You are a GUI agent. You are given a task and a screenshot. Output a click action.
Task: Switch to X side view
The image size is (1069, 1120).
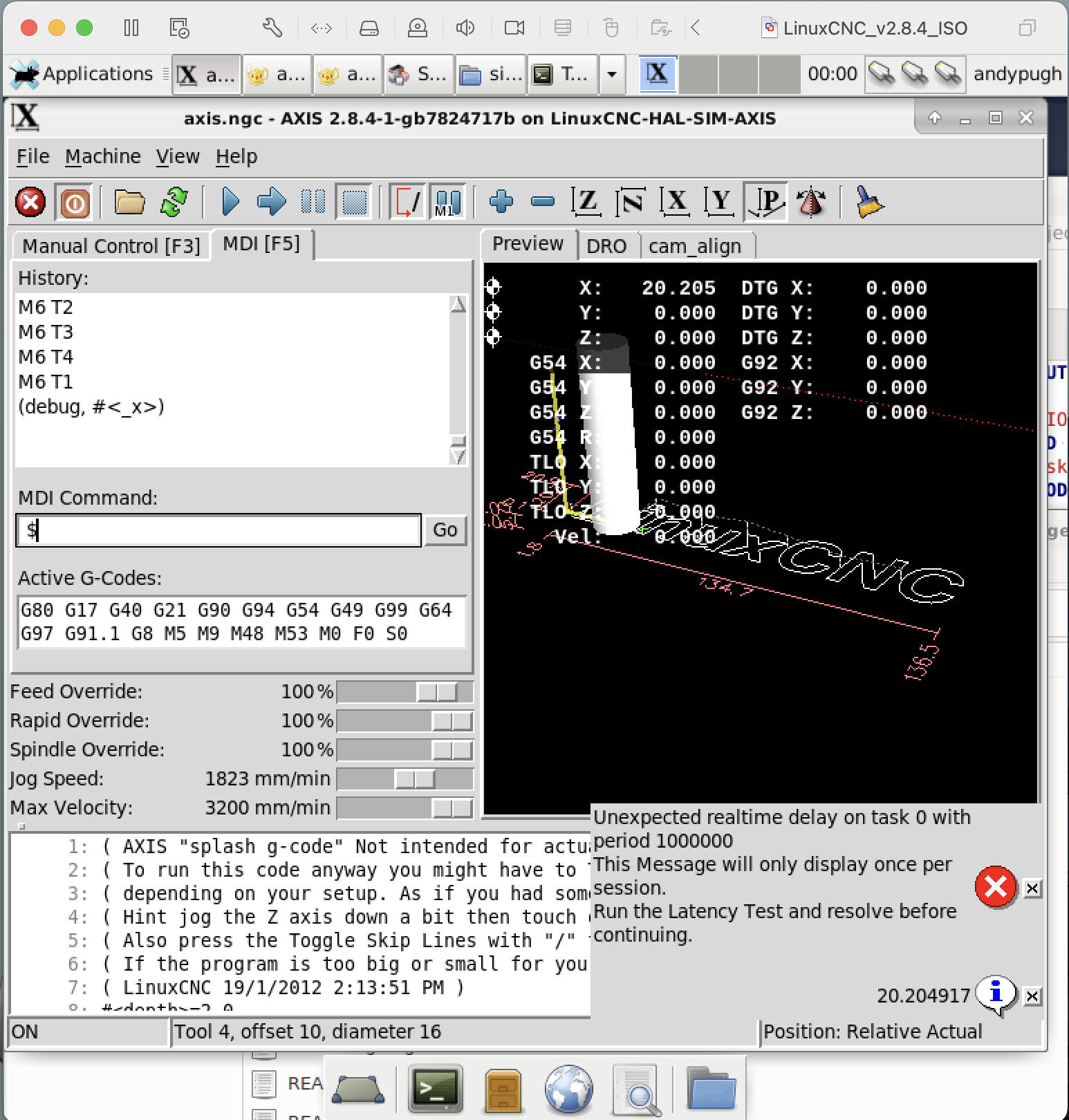coord(674,203)
